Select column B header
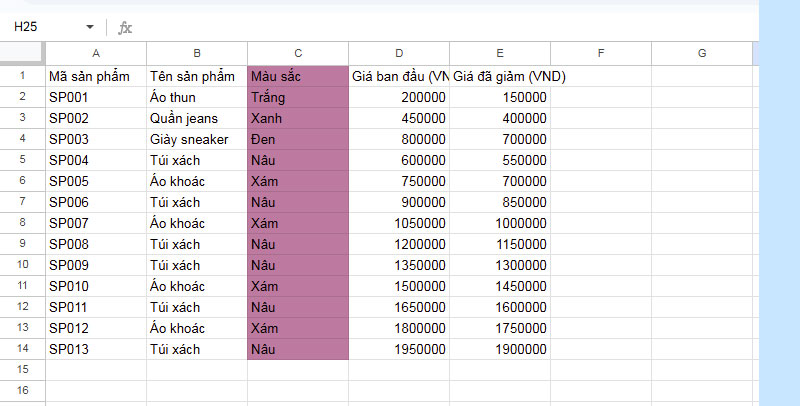 [197, 53]
